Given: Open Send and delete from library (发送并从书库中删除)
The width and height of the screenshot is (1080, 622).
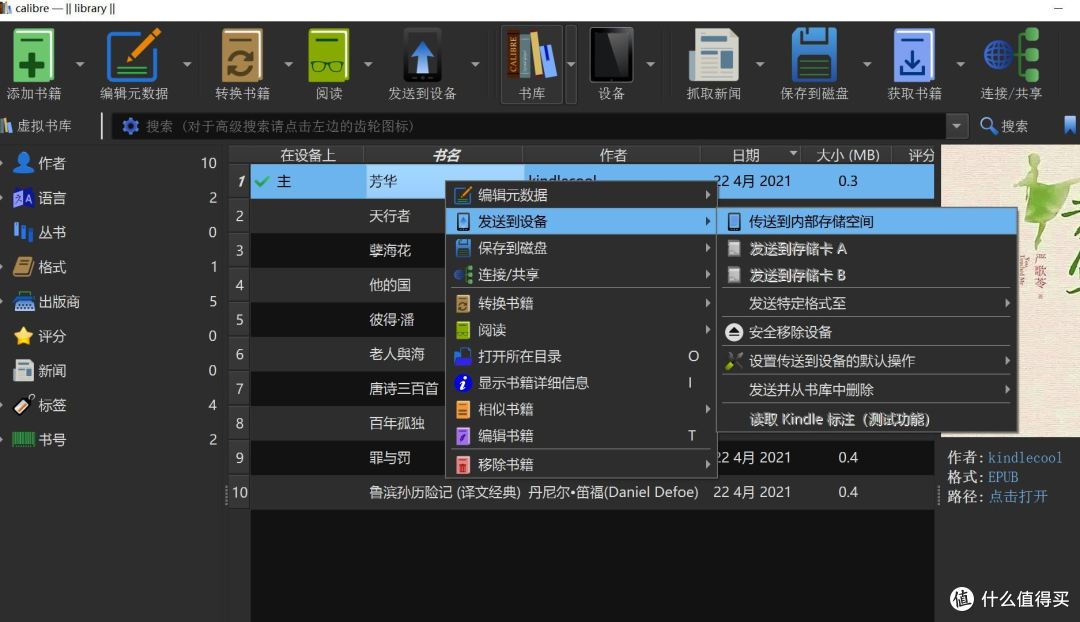Looking at the screenshot, I should pyautogui.click(x=868, y=390).
